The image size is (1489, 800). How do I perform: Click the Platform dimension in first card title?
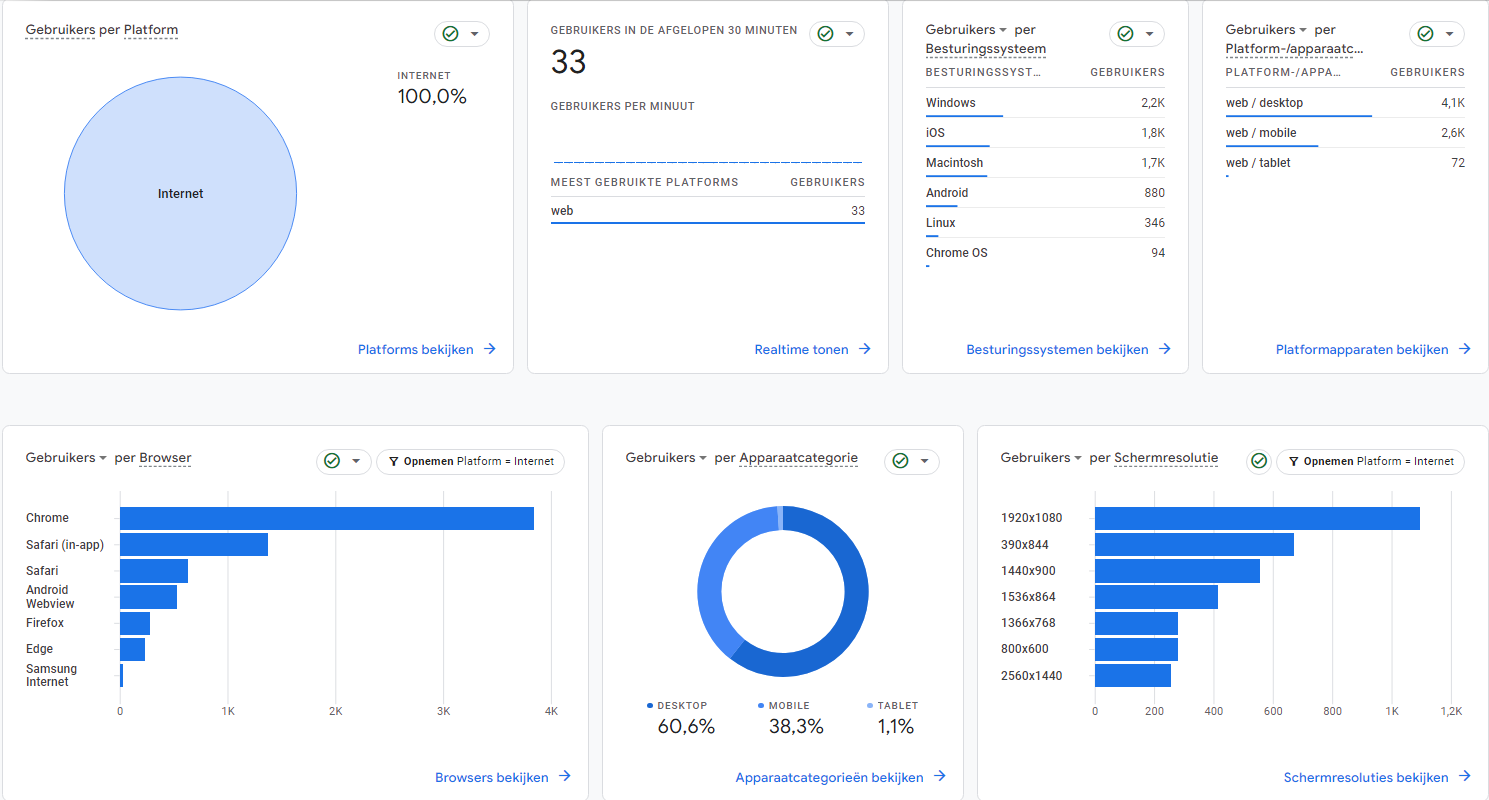click(151, 30)
